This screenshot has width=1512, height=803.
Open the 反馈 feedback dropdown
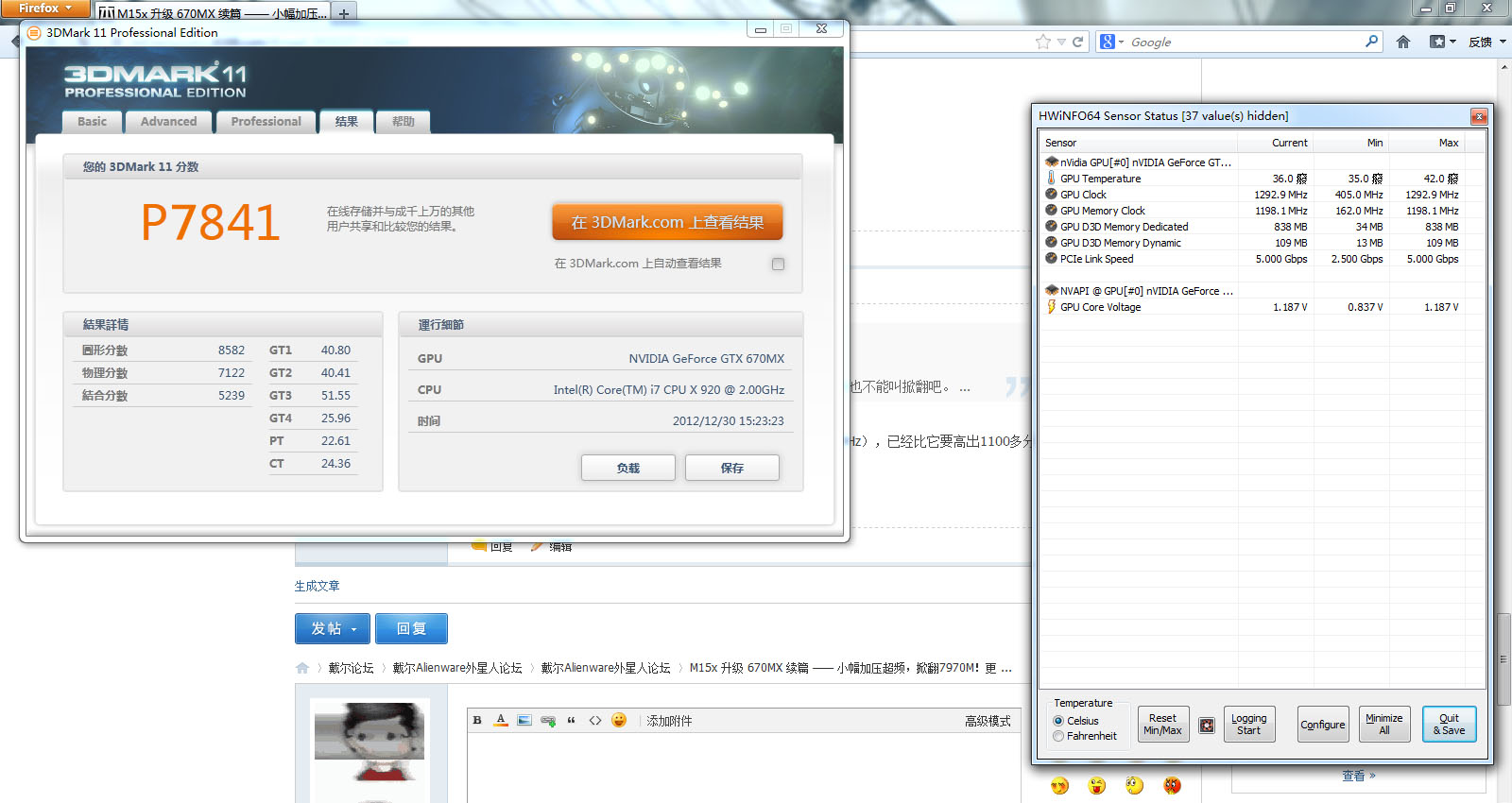[x=1487, y=42]
